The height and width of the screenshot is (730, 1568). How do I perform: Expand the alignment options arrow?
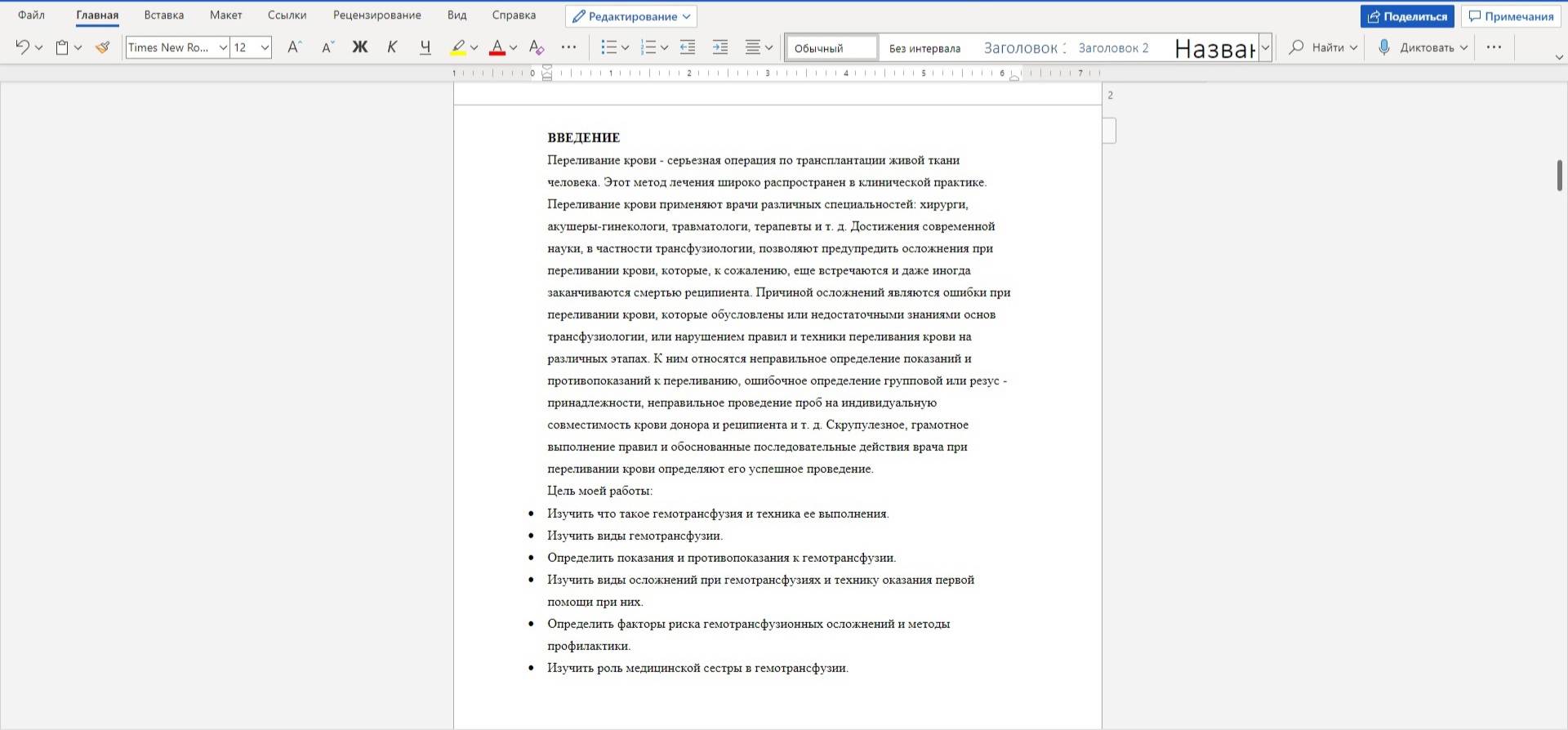[768, 48]
